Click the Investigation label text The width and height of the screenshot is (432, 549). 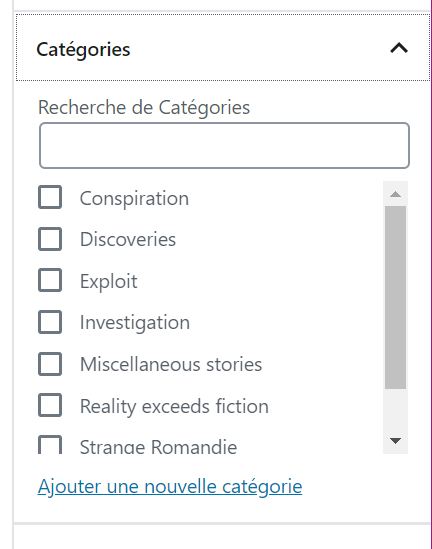tap(135, 322)
